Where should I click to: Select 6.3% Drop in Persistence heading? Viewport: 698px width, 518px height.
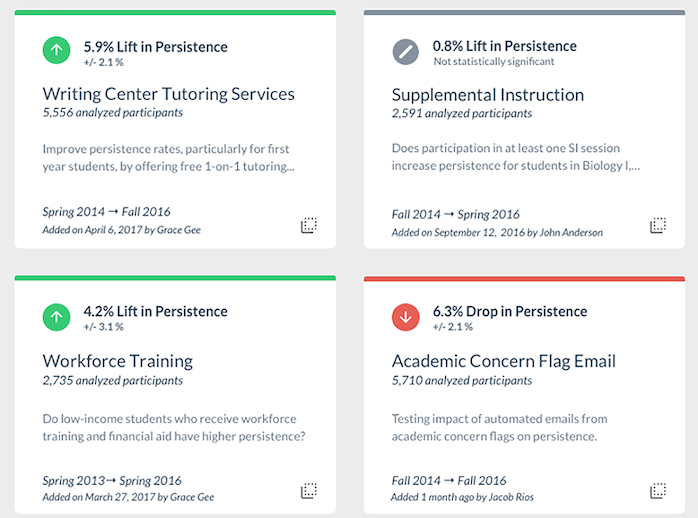coord(510,311)
